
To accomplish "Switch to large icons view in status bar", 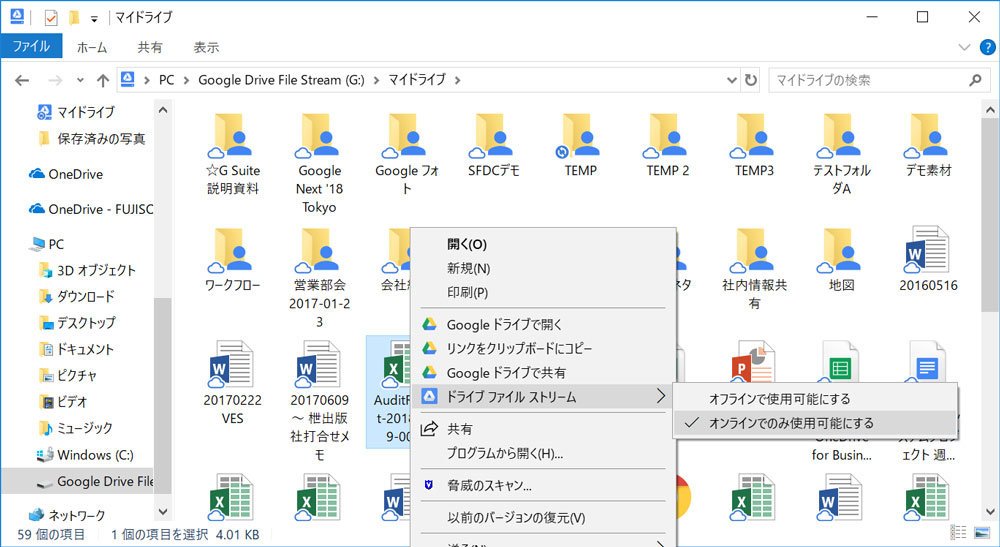I will [x=982, y=533].
